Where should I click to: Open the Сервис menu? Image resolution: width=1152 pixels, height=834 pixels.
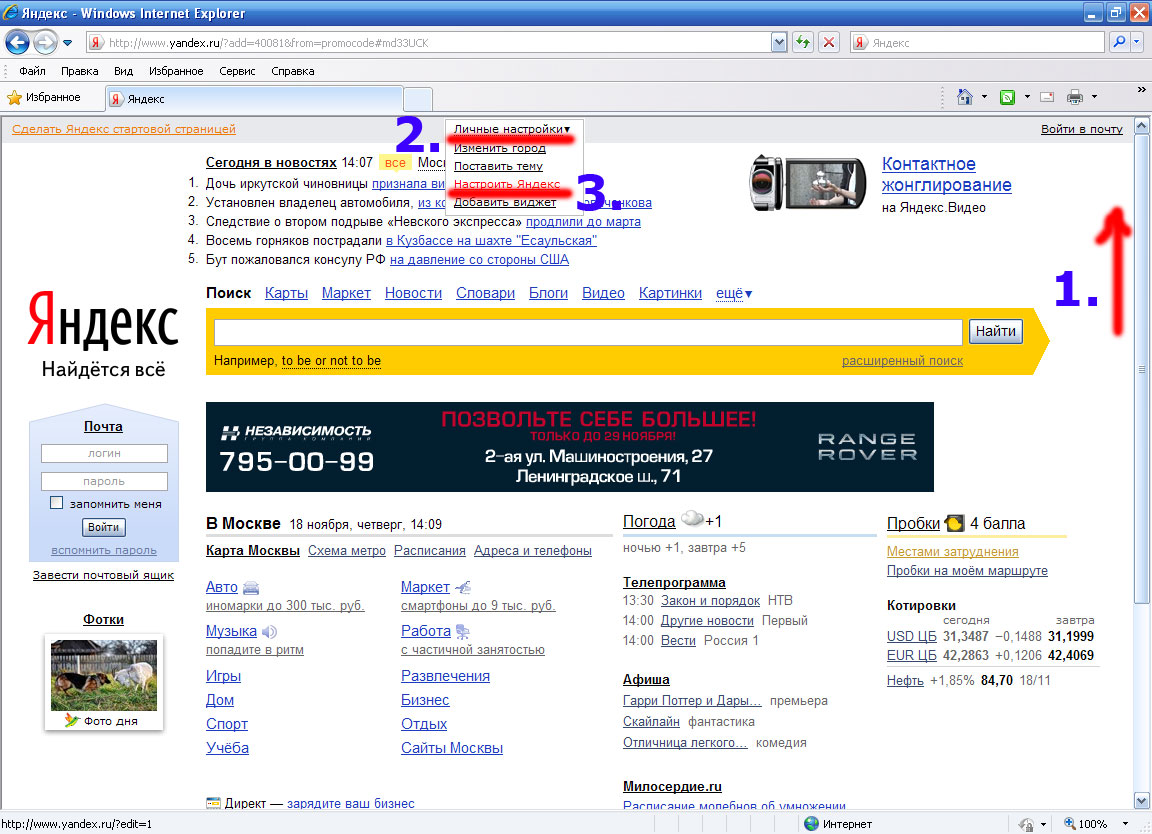click(237, 71)
